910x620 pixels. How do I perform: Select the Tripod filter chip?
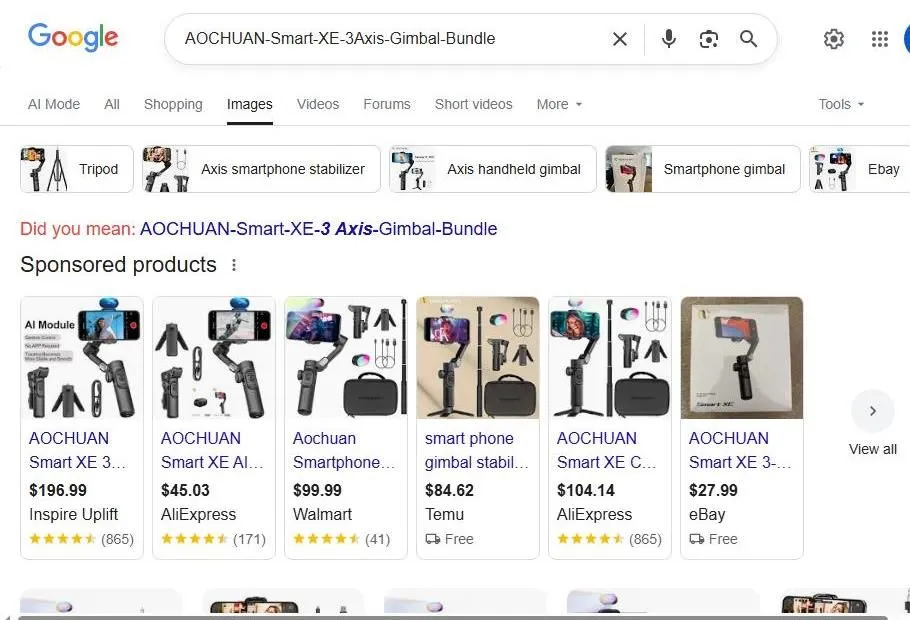tap(76, 169)
